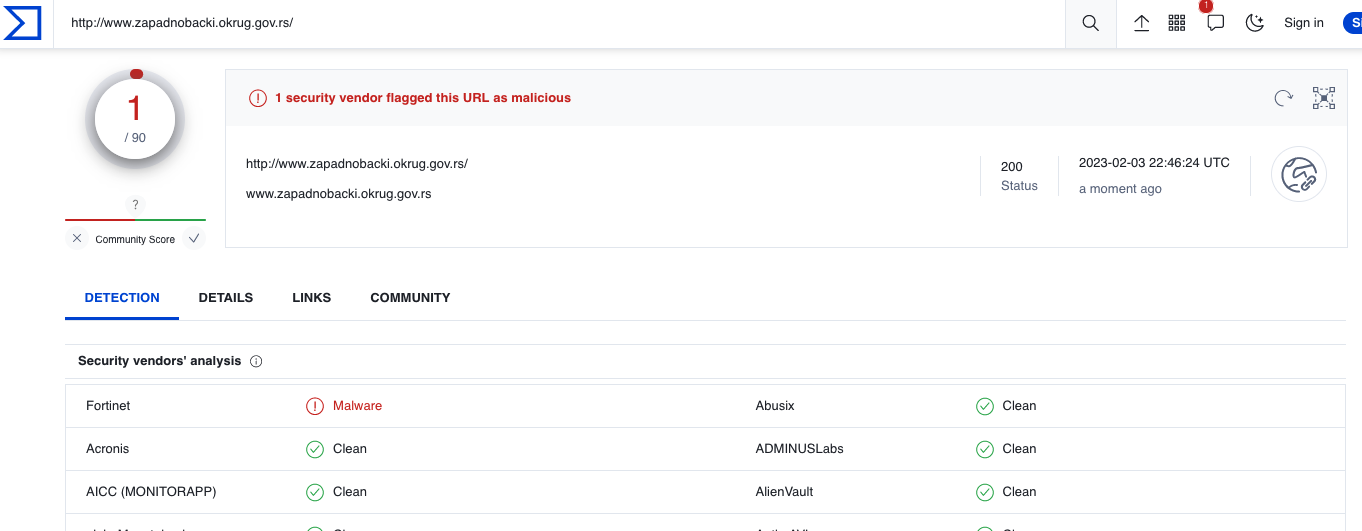
Task: Click the Clean check icon for ADMINUSLabs
Action: 985,449
